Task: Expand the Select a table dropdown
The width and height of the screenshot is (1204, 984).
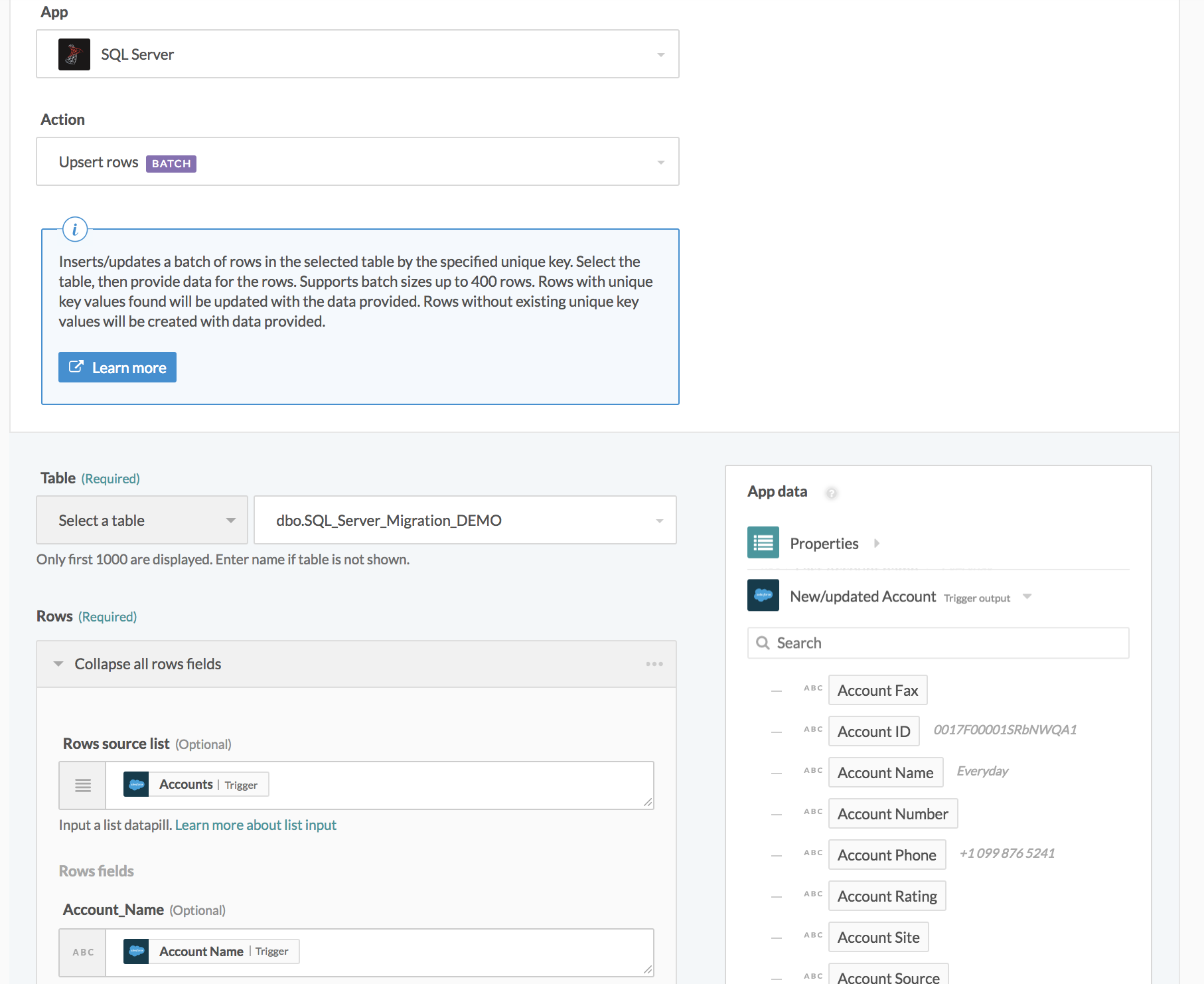Action: (x=141, y=520)
